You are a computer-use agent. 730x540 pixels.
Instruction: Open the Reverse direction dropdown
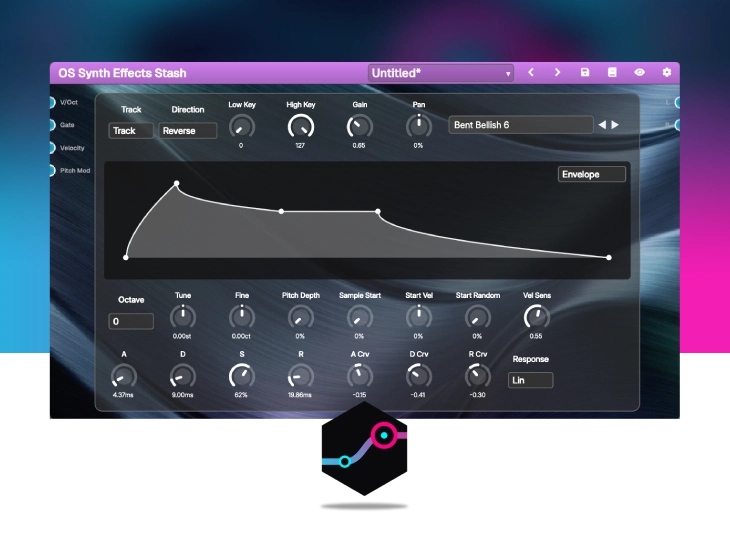[188, 131]
